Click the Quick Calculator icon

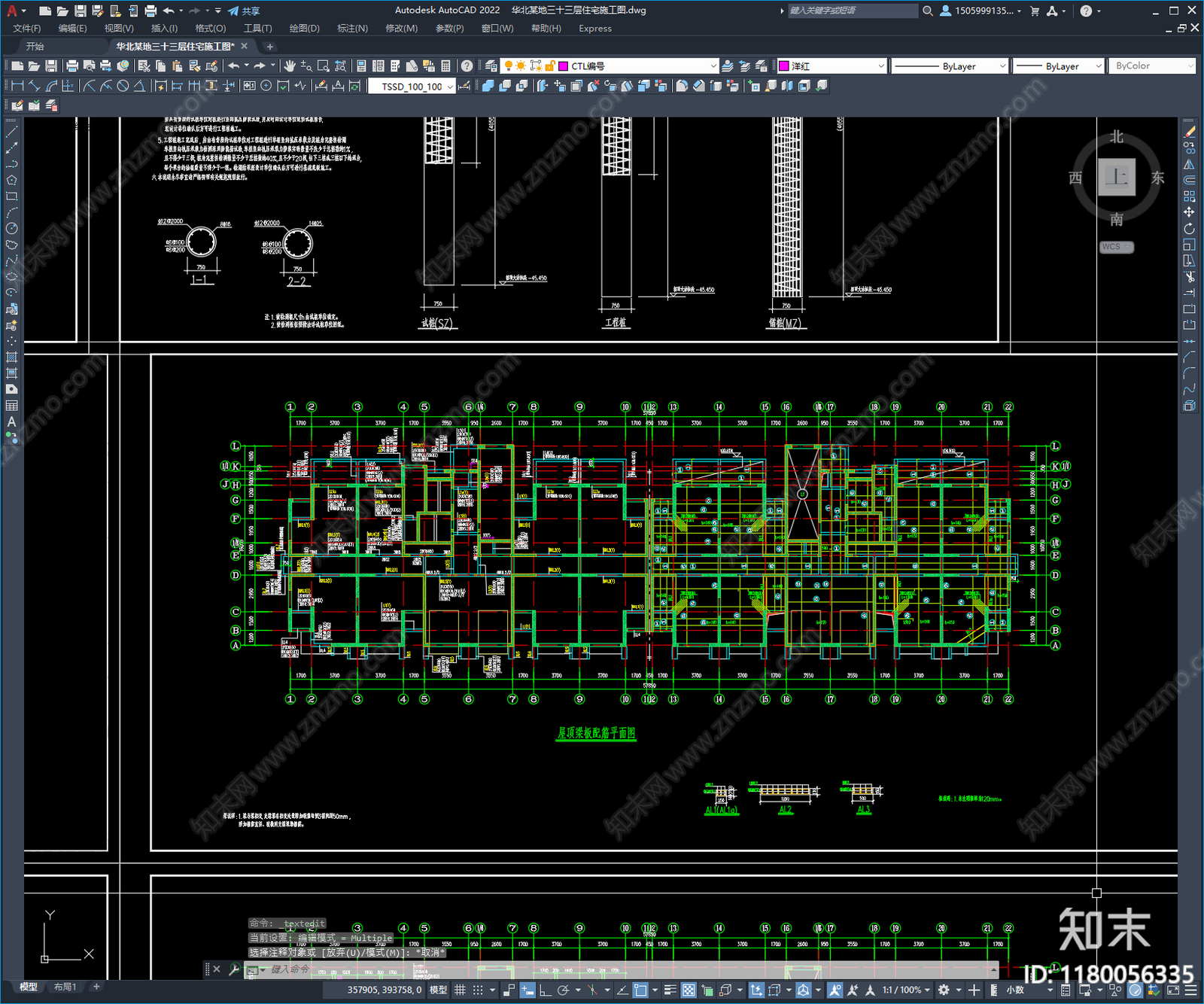pyautogui.click(x=445, y=66)
